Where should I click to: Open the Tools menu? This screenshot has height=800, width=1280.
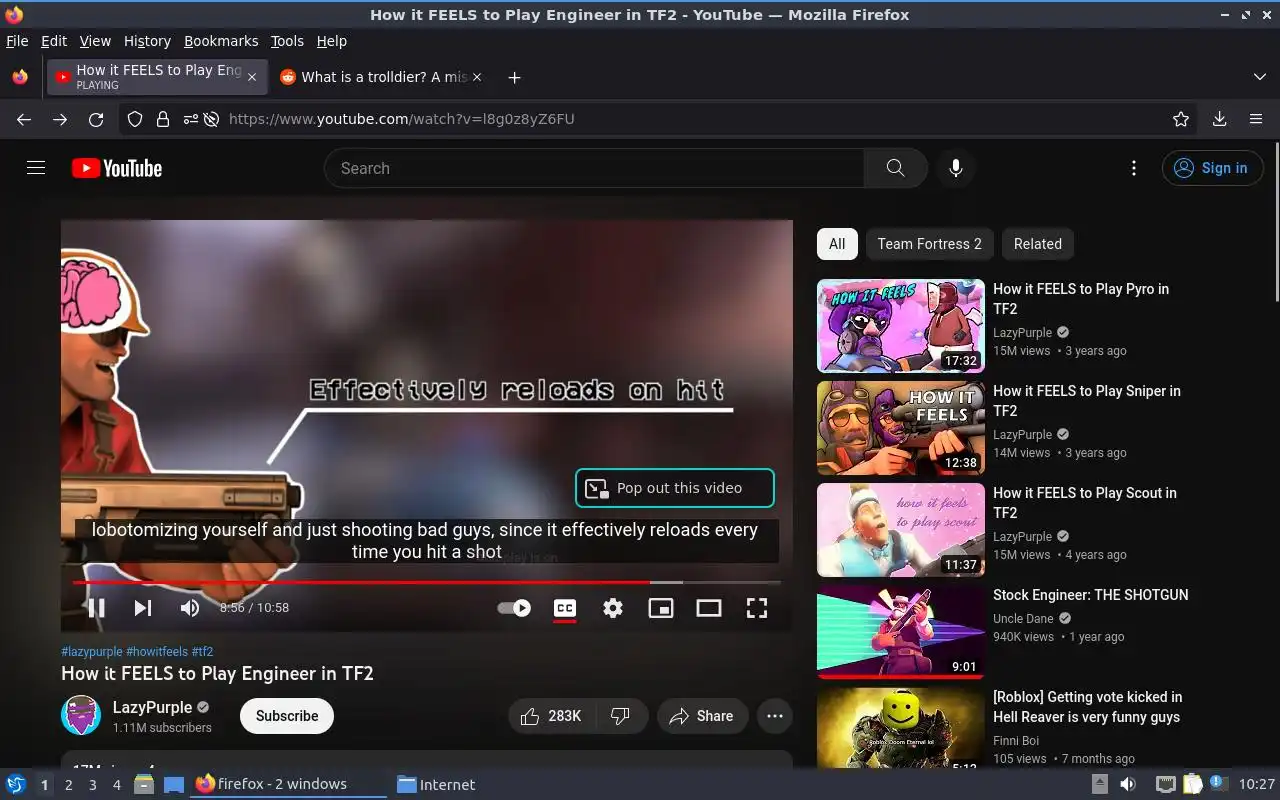(287, 41)
